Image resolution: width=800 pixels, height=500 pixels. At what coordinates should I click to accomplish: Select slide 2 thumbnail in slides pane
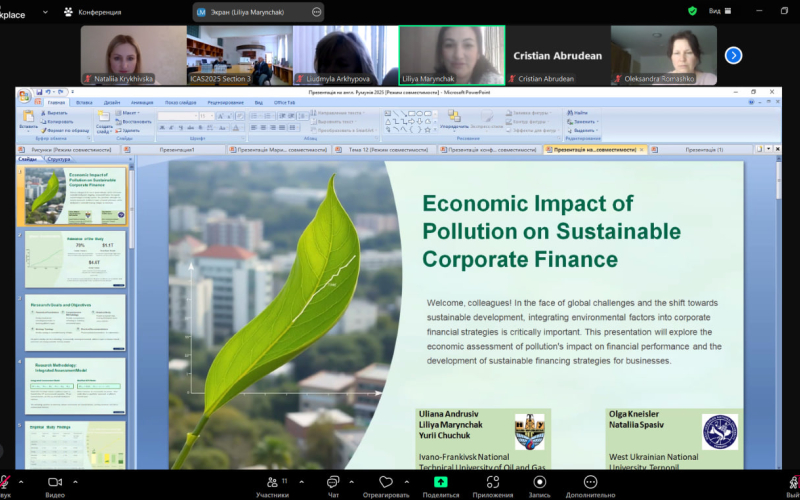75,259
